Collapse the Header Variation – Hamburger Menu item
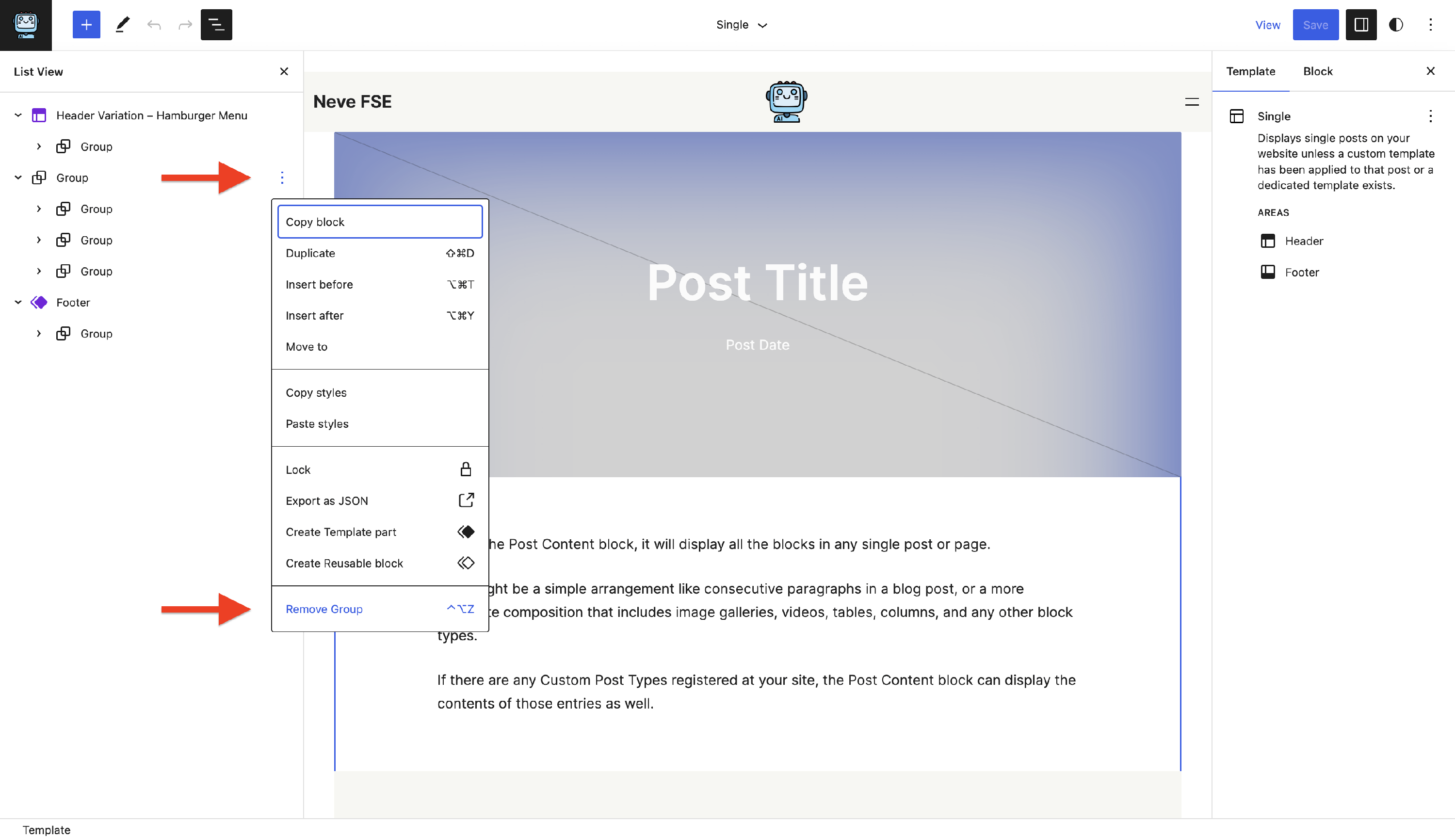 pyautogui.click(x=18, y=115)
